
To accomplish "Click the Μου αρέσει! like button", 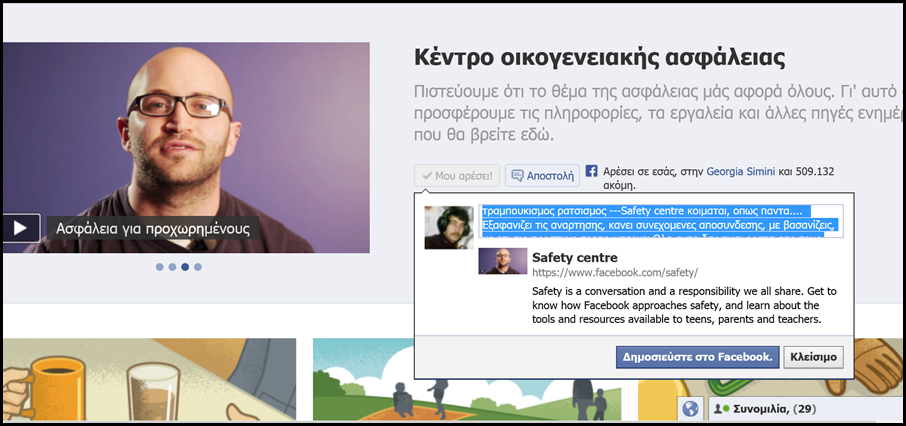I will click(457, 176).
